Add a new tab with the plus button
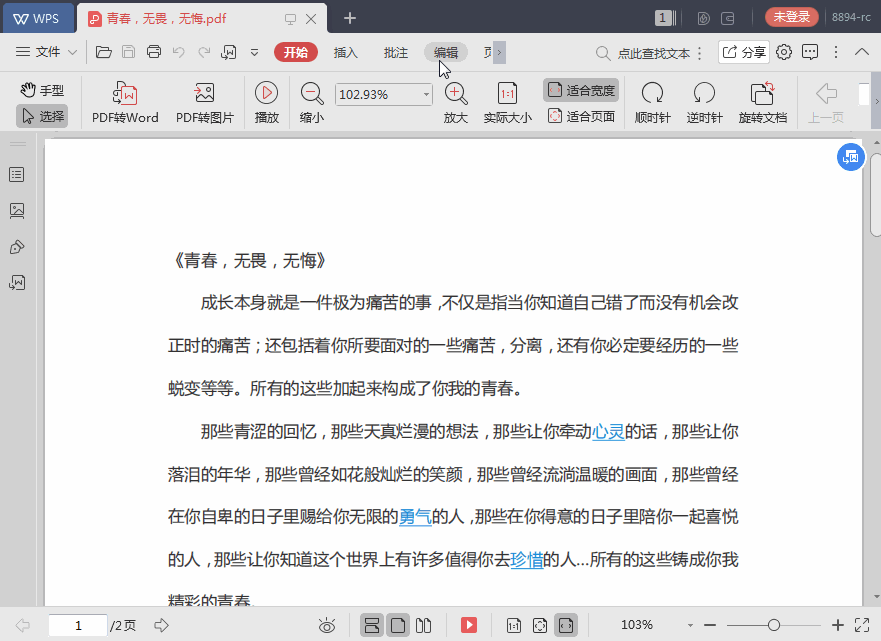The height and width of the screenshot is (641, 881). (349, 19)
